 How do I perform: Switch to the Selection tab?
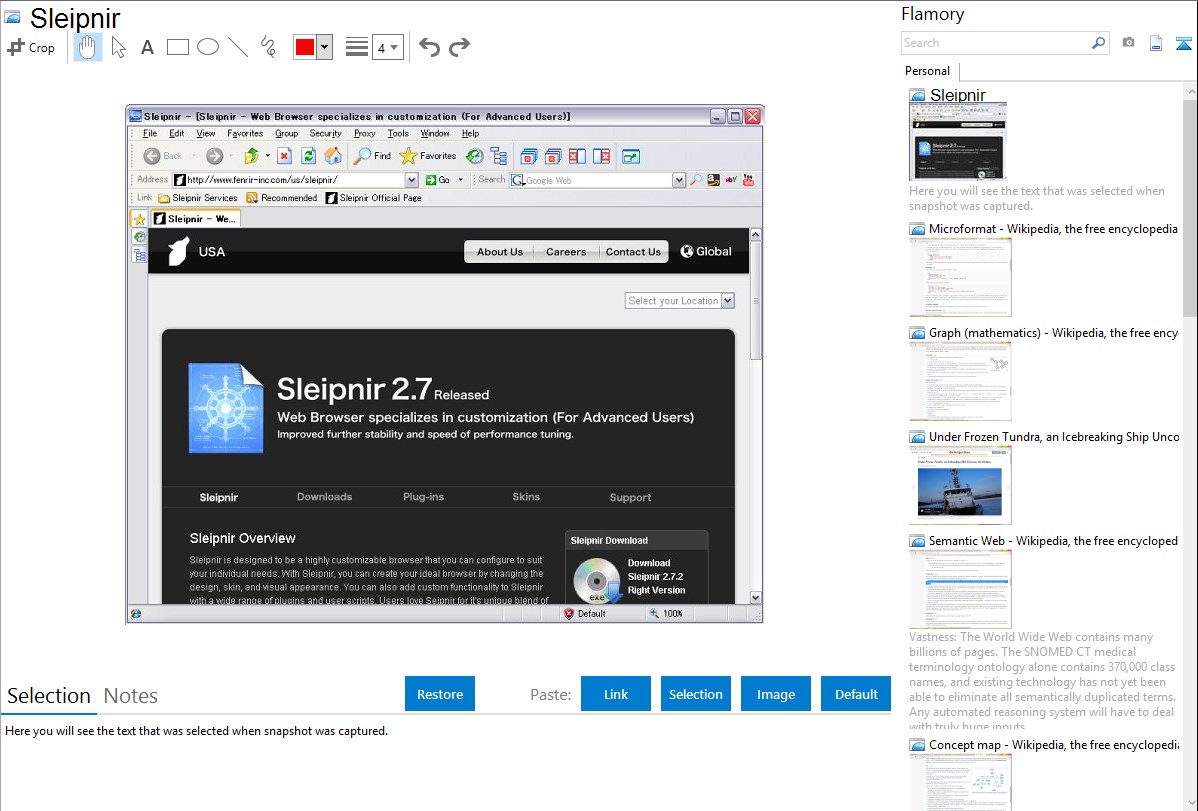pos(49,696)
